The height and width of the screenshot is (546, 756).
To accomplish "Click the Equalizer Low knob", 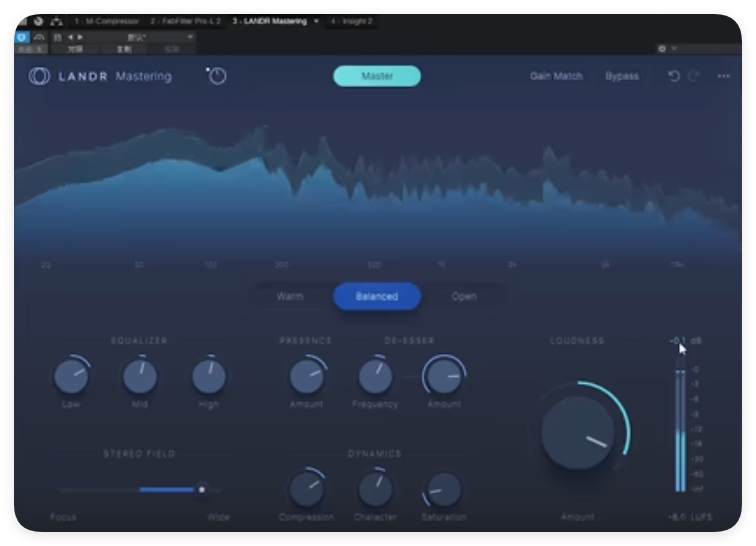I will click(x=72, y=376).
